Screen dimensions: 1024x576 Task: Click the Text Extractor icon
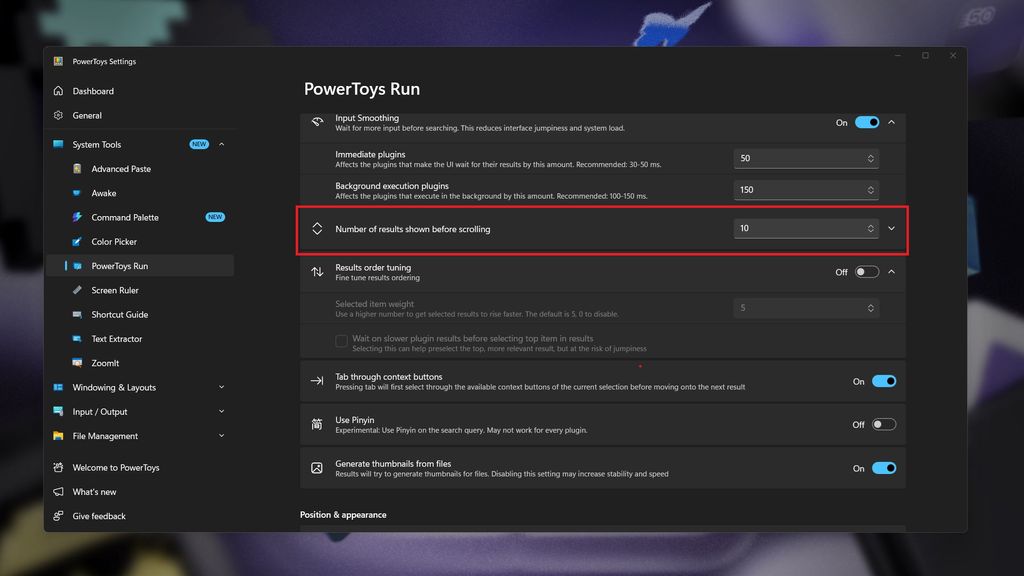pyautogui.click(x=77, y=339)
